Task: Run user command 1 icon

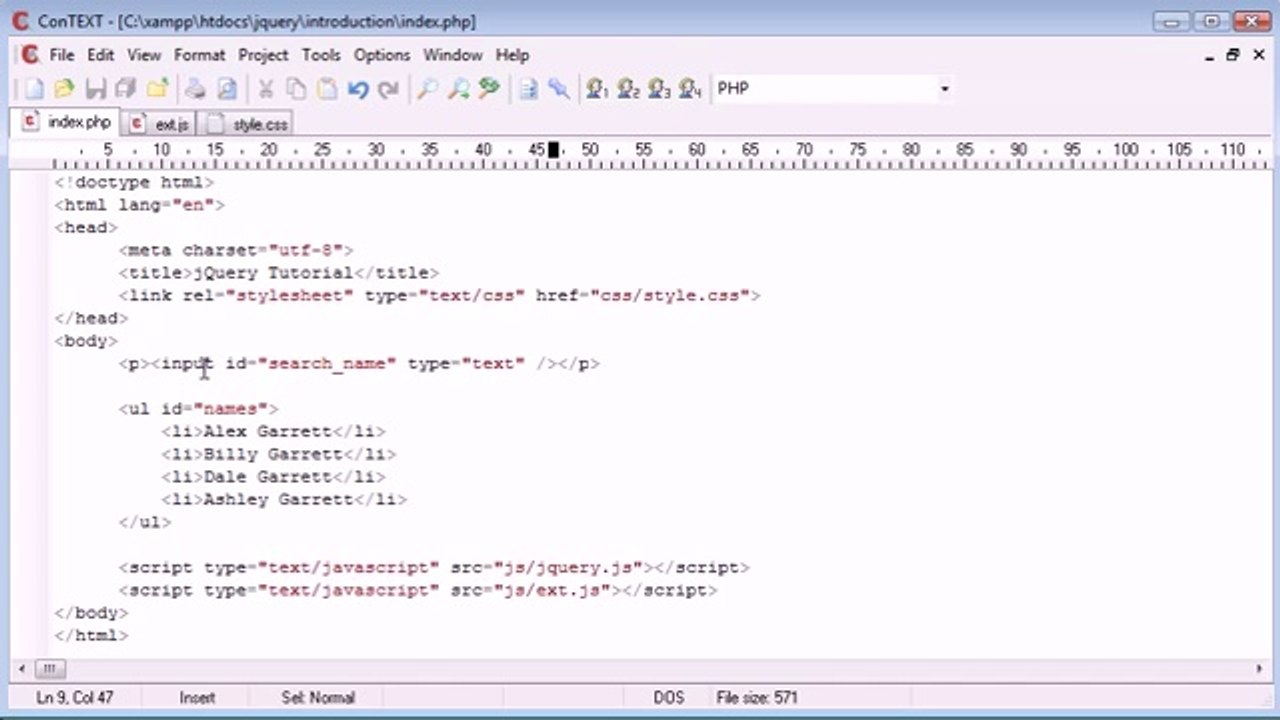Action: click(x=597, y=89)
